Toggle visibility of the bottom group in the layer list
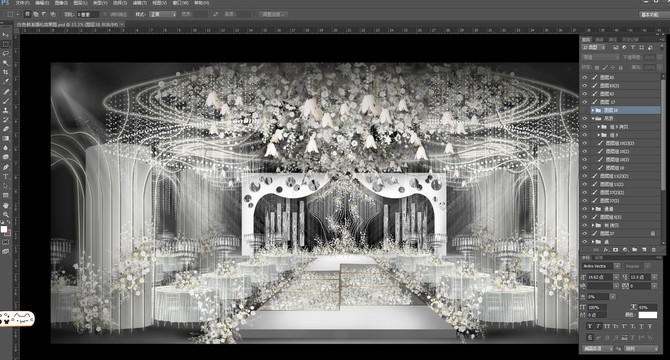The image size is (670, 360). (x=585, y=242)
